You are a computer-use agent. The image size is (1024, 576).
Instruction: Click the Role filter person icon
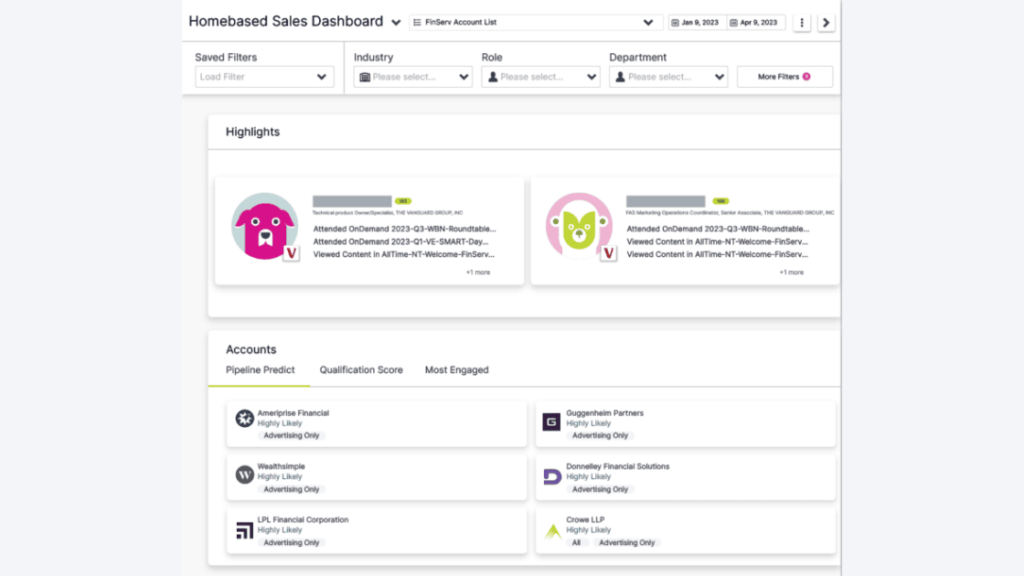492,76
